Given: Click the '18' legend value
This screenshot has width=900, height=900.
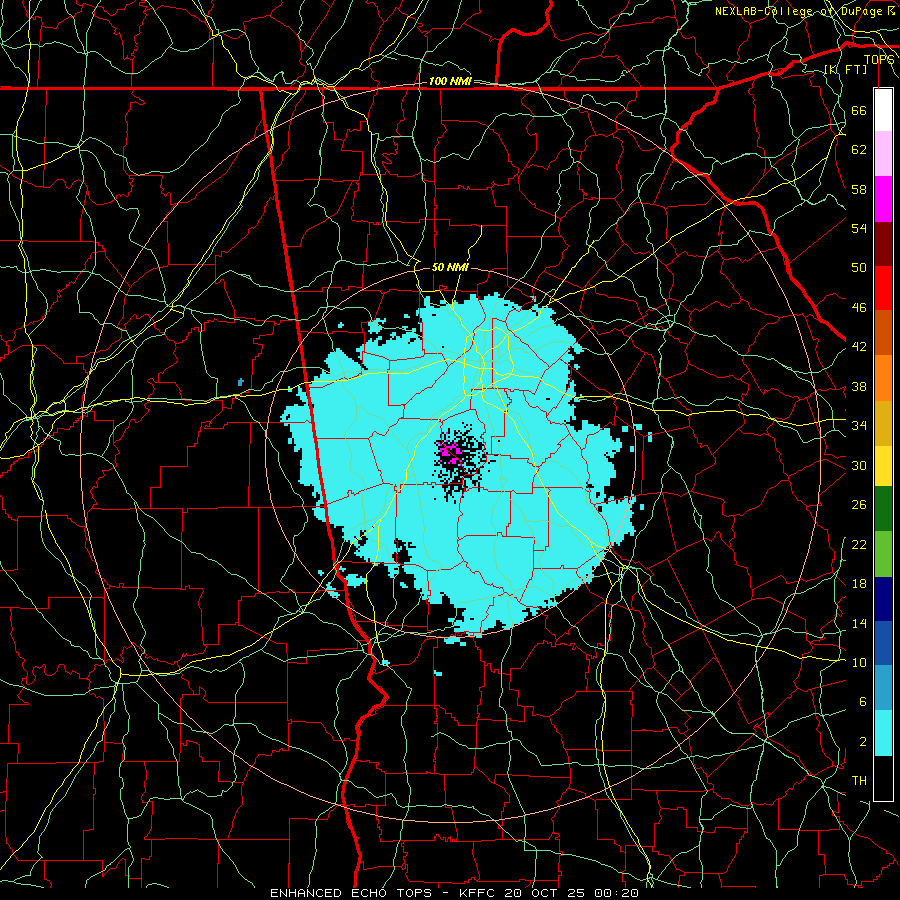Looking at the screenshot, I should [x=859, y=584].
